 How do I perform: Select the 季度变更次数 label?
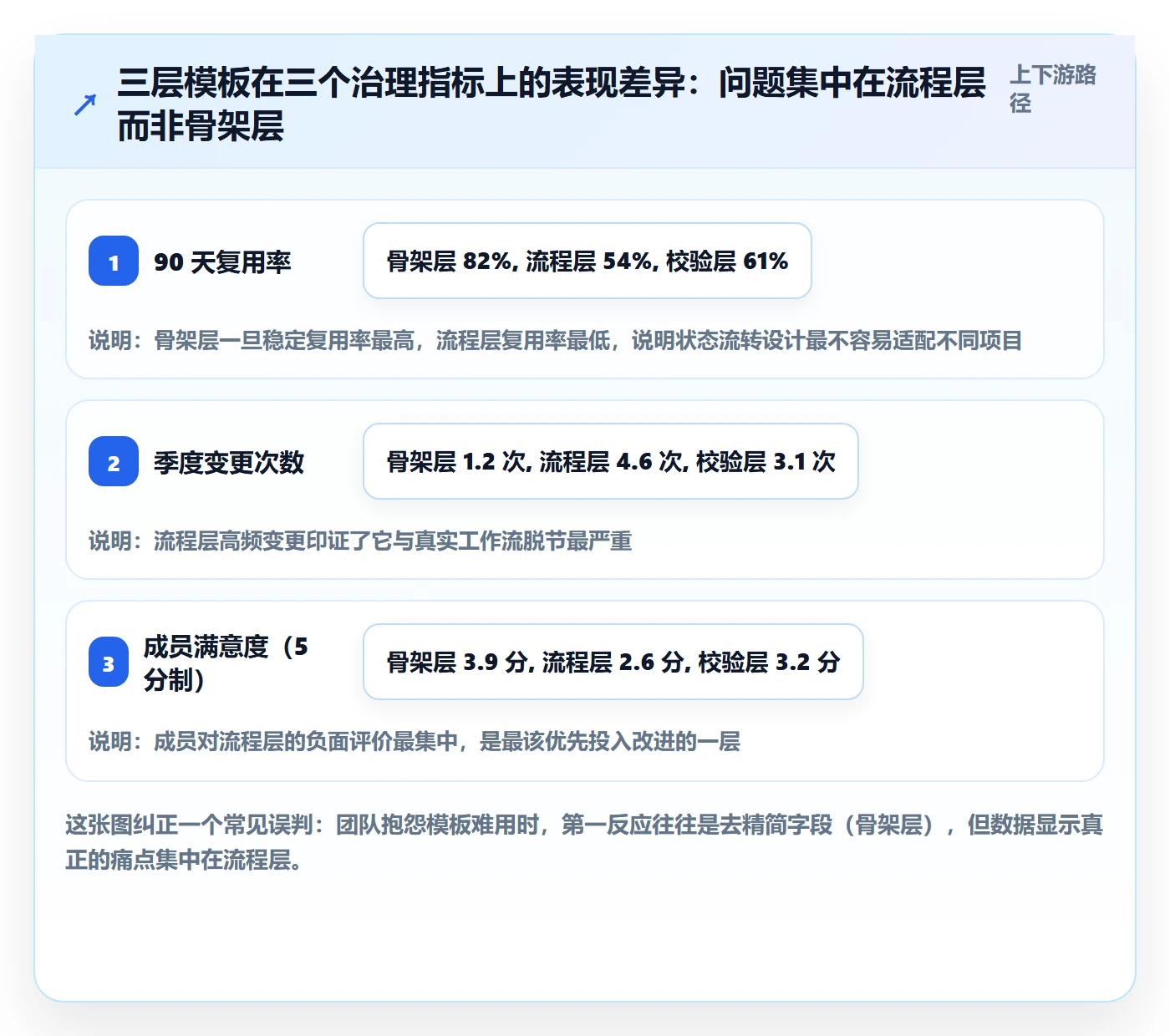(x=229, y=463)
